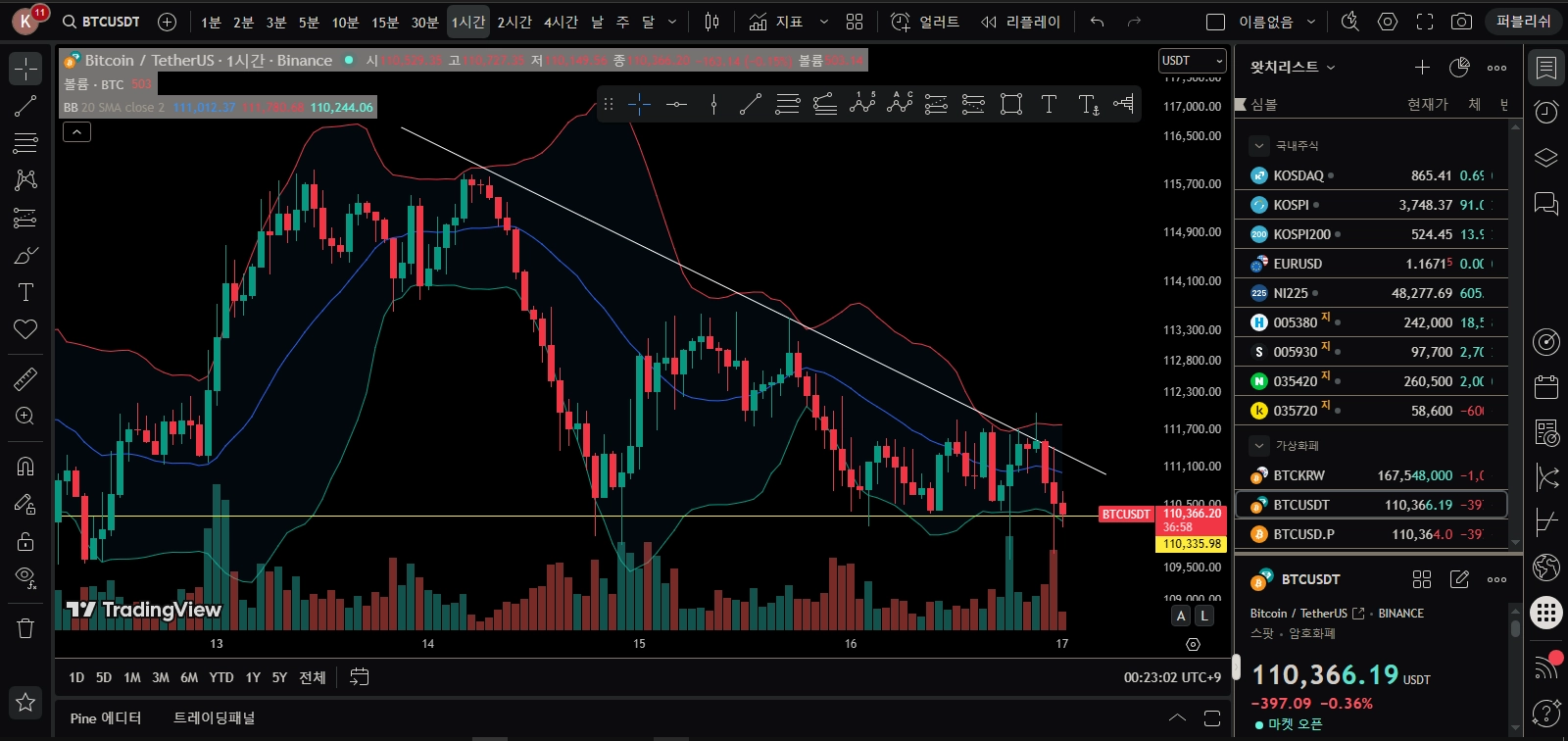Set the date range to 전체

point(313,677)
